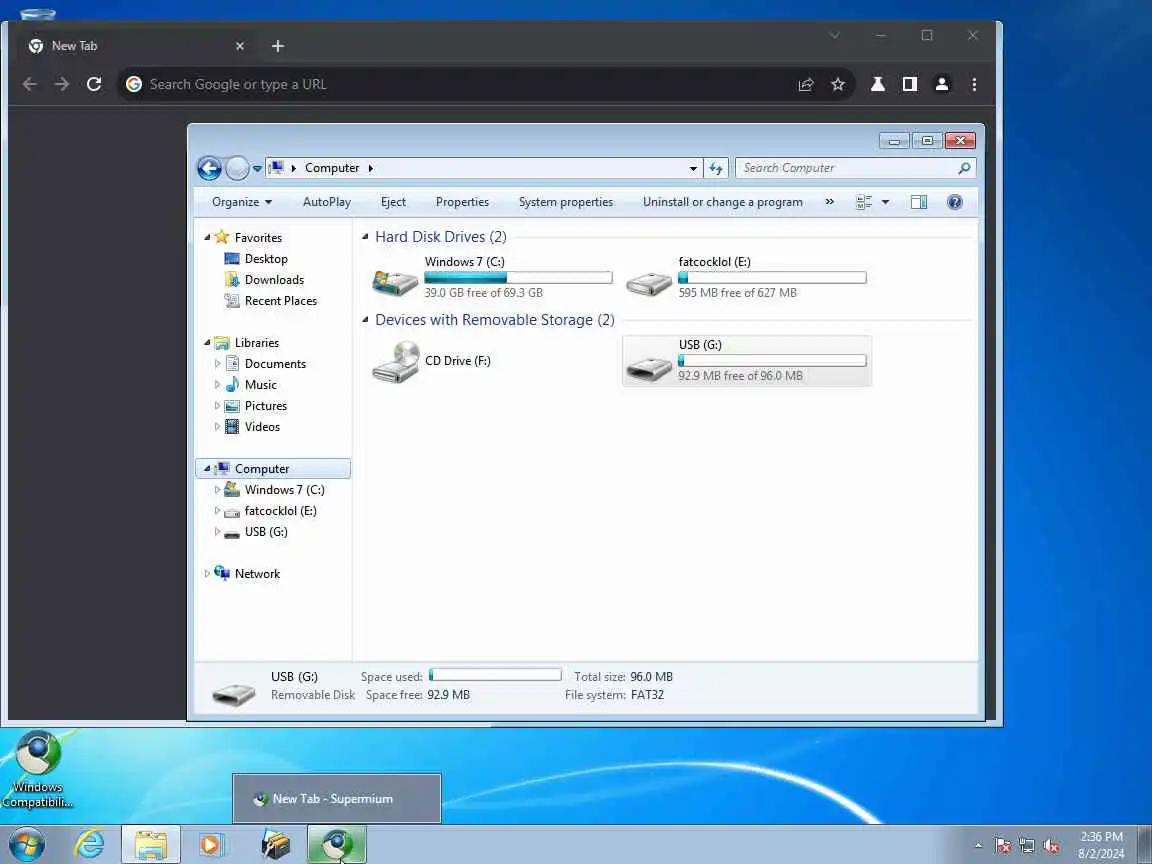Open recent pages dropdown beside Forward button
The height and width of the screenshot is (864, 1152).
(x=257, y=168)
